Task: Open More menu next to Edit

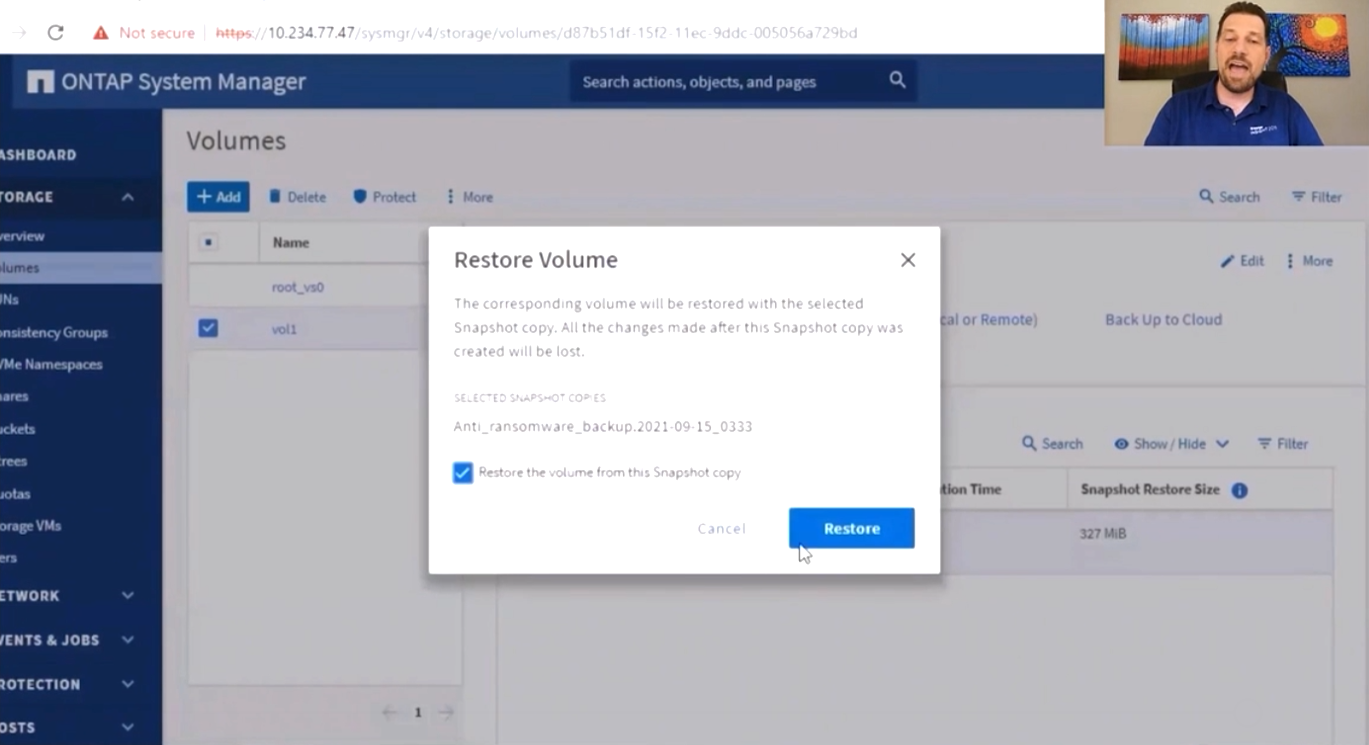Action: click(x=1309, y=261)
